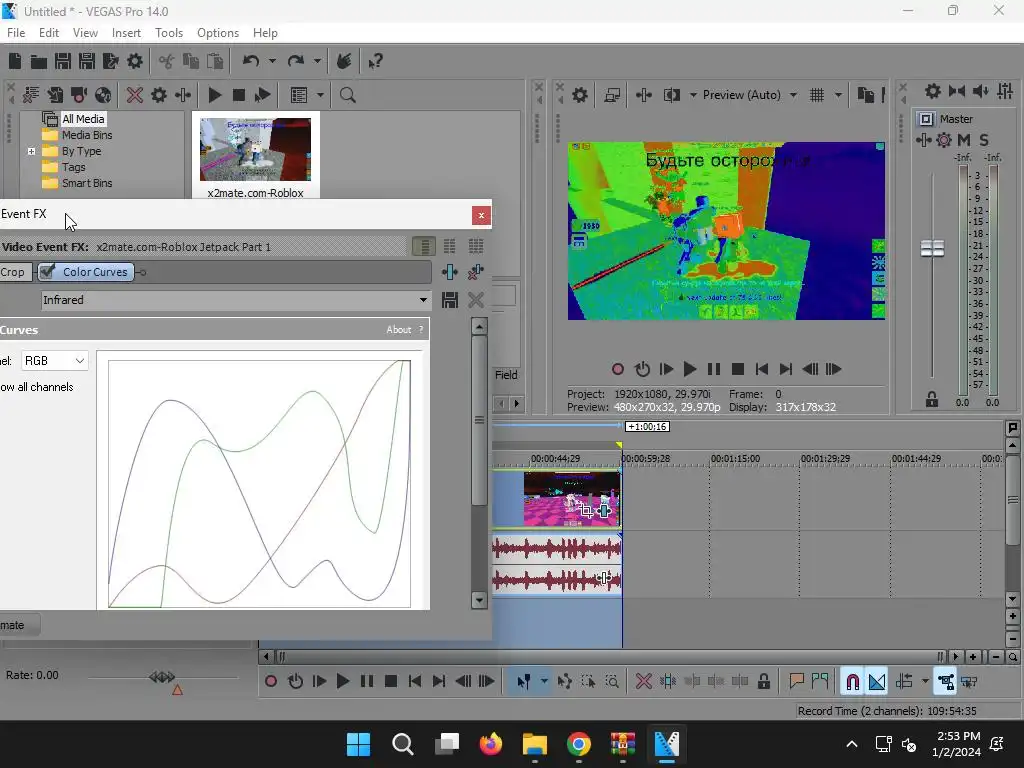This screenshot has width=1024, height=768.
Task: Create a new project with toolbar icon
Action: point(14,61)
